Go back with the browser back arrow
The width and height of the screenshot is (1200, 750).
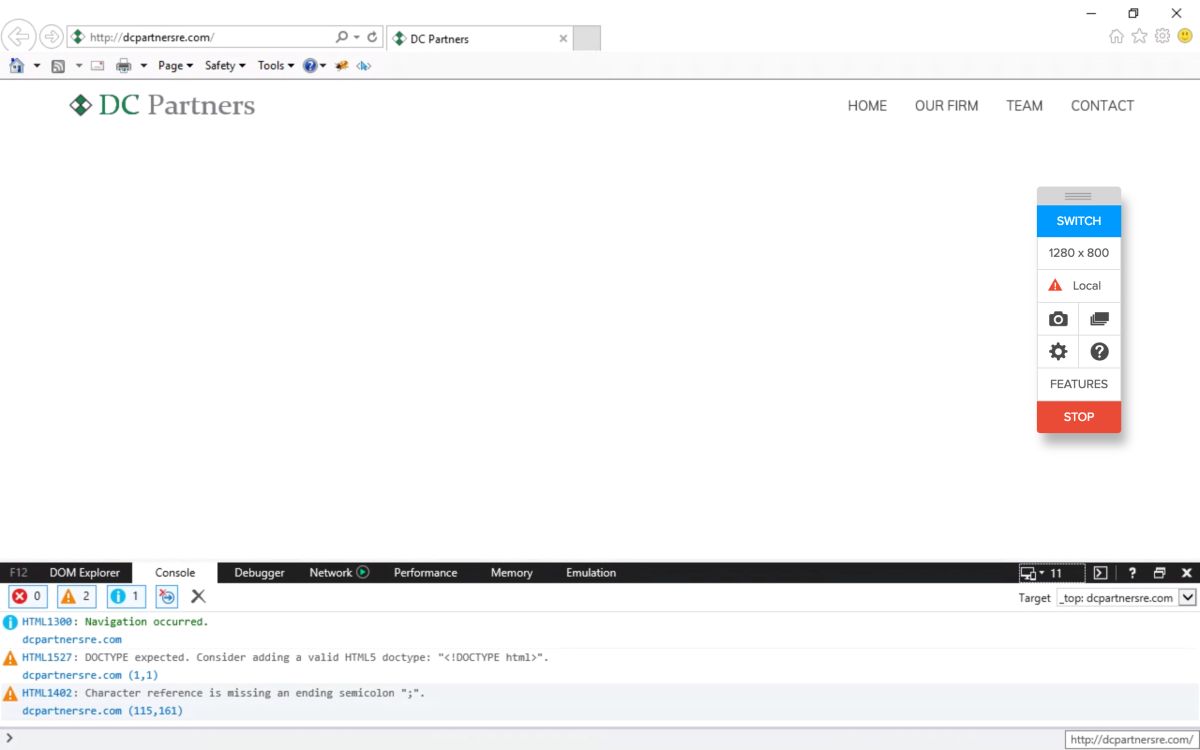point(19,37)
